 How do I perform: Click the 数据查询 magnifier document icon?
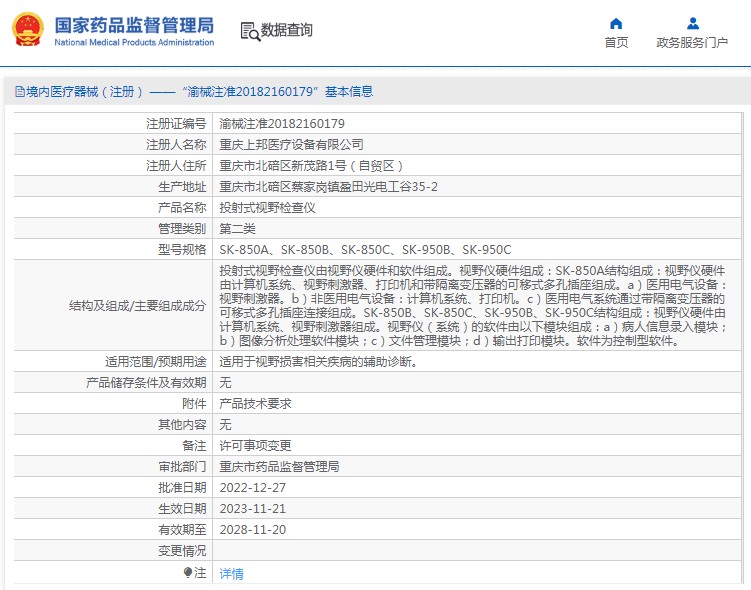[249, 31]
